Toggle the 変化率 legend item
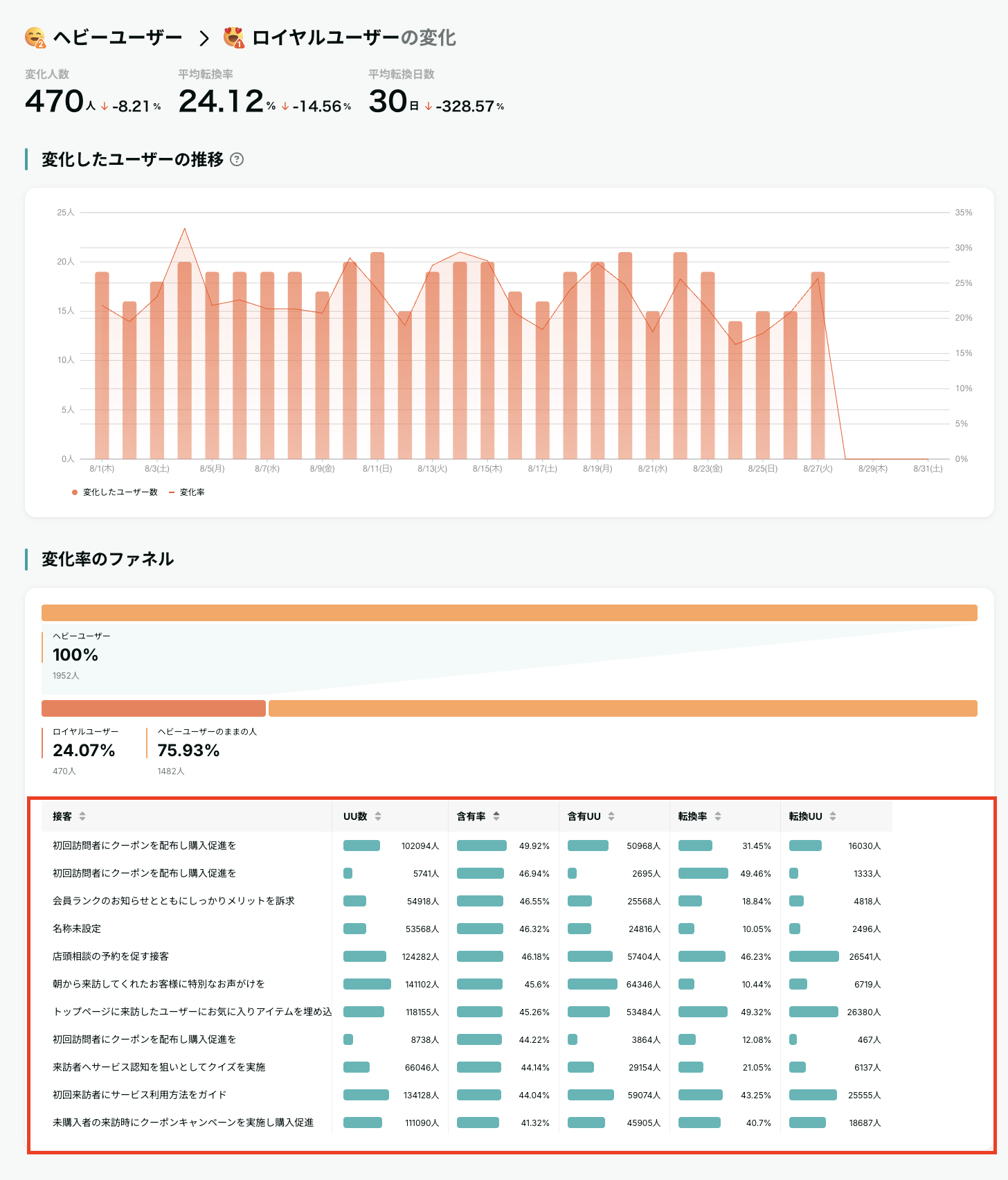 [187, 492]
